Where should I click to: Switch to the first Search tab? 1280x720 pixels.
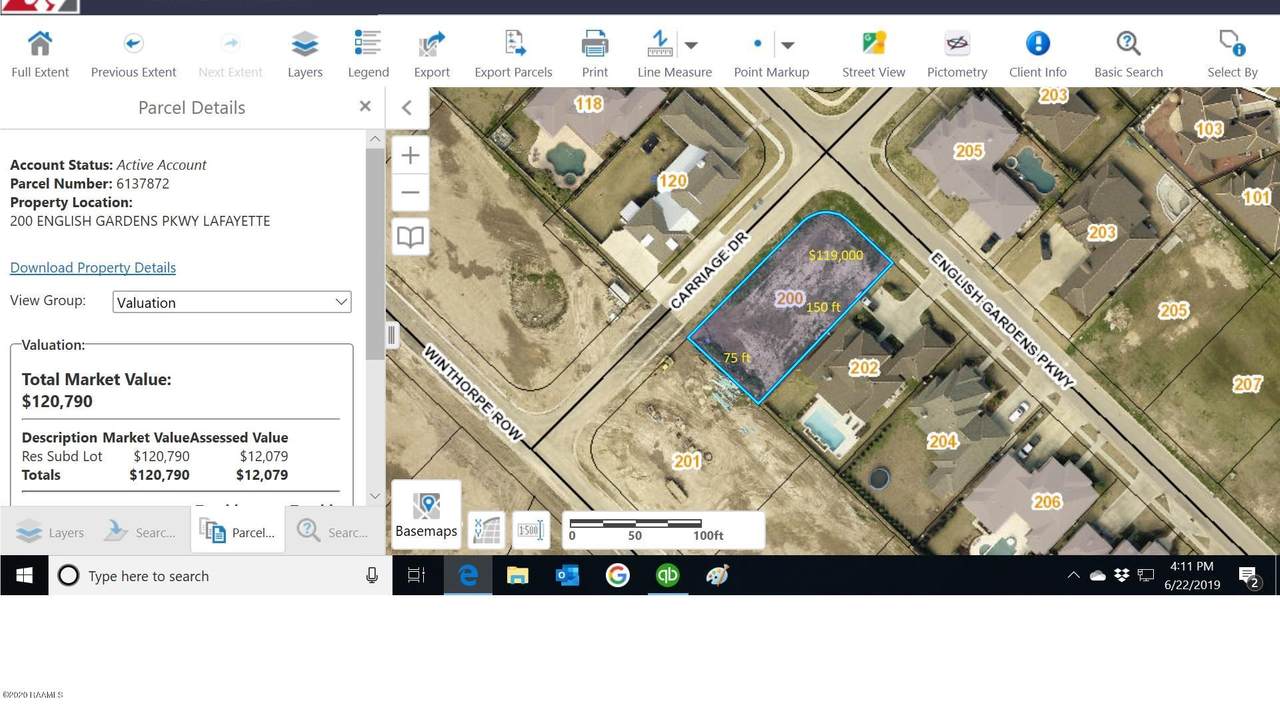143,532
